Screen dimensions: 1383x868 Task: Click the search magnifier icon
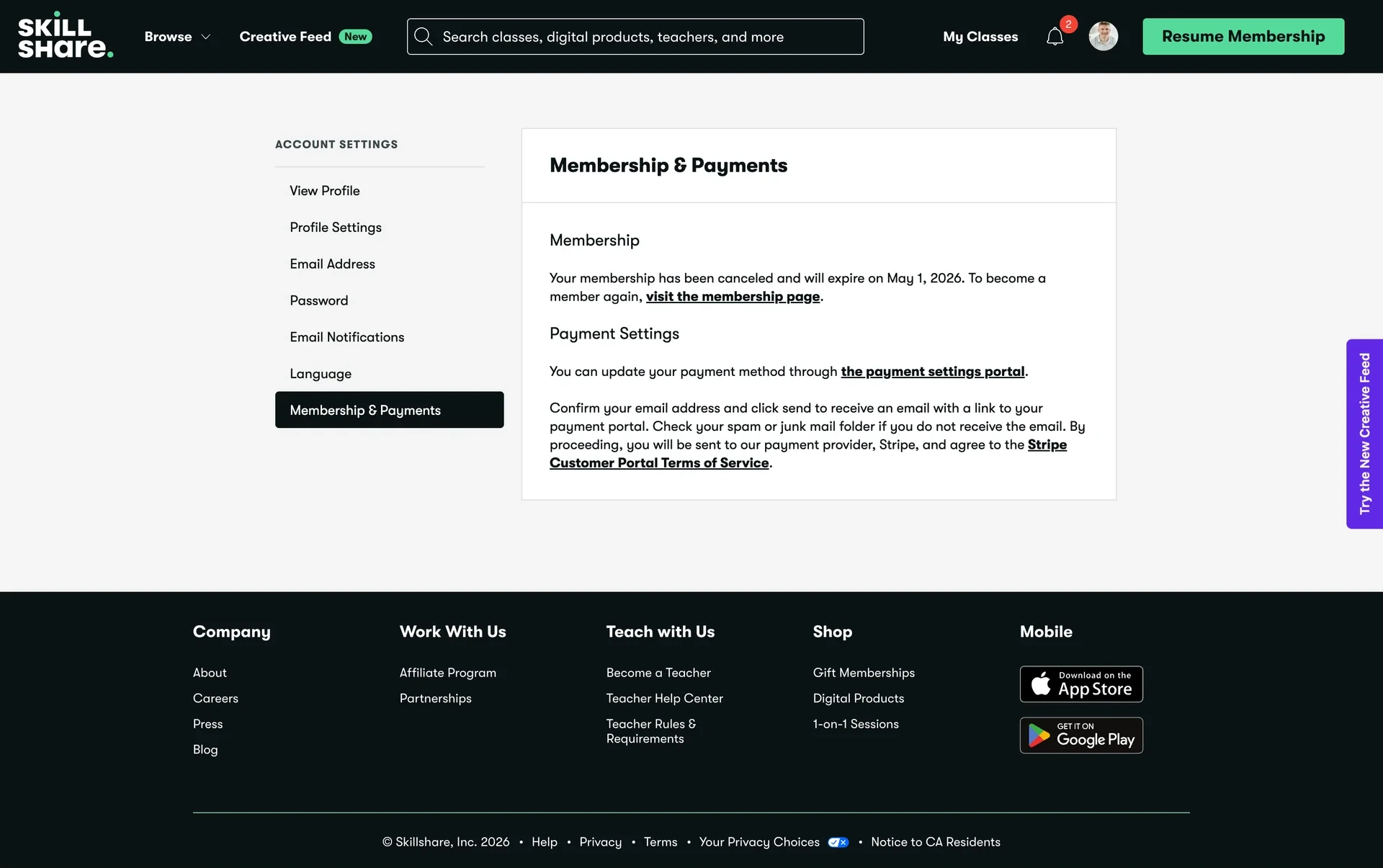tap(424, 37)
